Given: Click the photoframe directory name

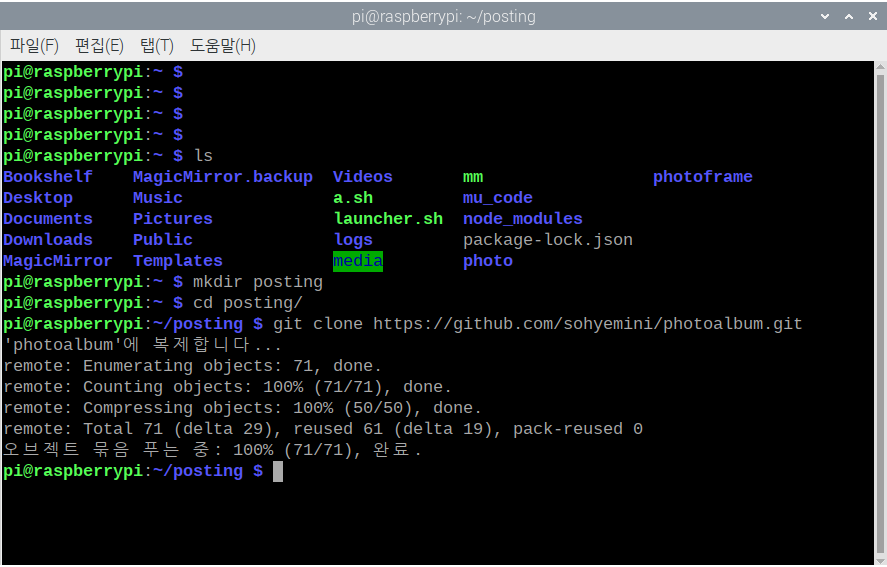Looking at the screenshot, I should 703,177.
